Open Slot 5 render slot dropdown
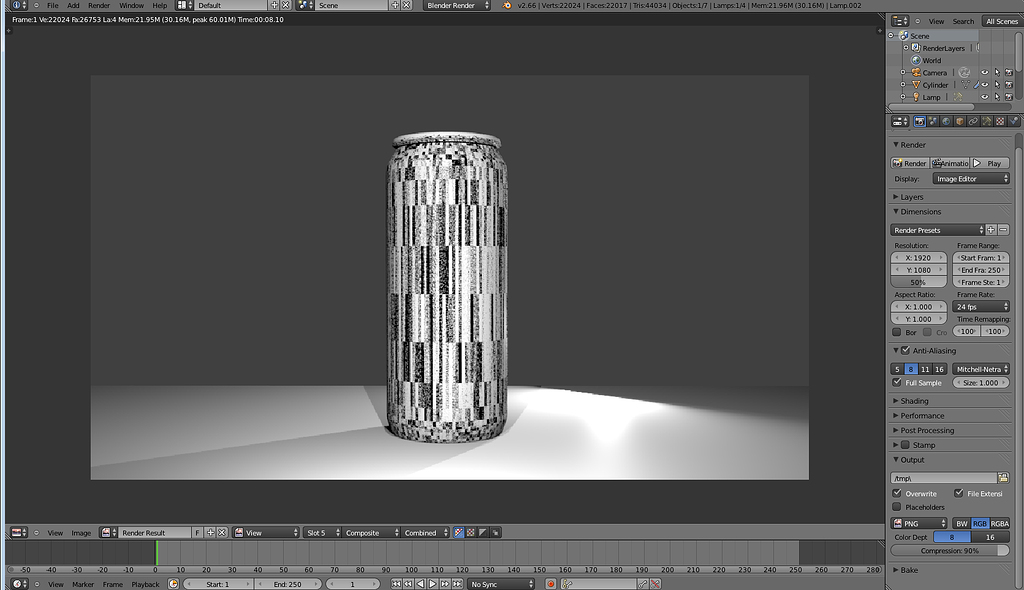1024x590 pixels. 323,533
